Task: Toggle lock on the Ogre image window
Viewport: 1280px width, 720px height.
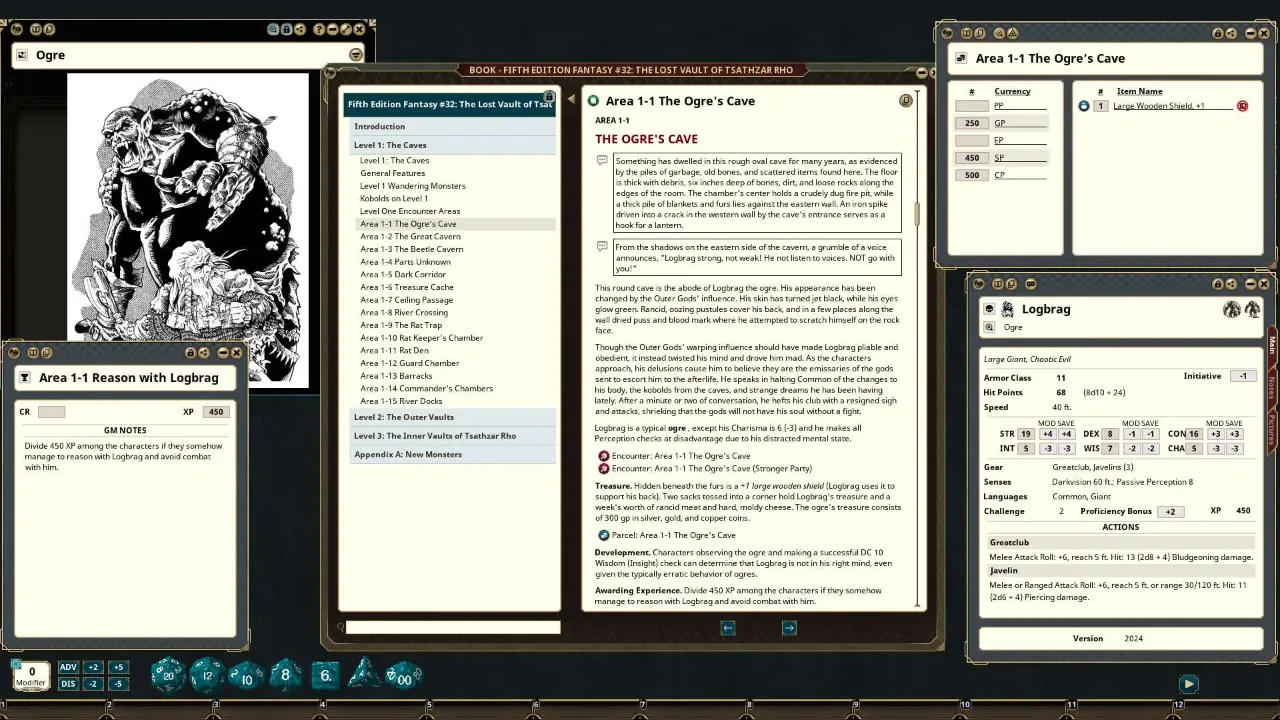Action: (287, 30)
